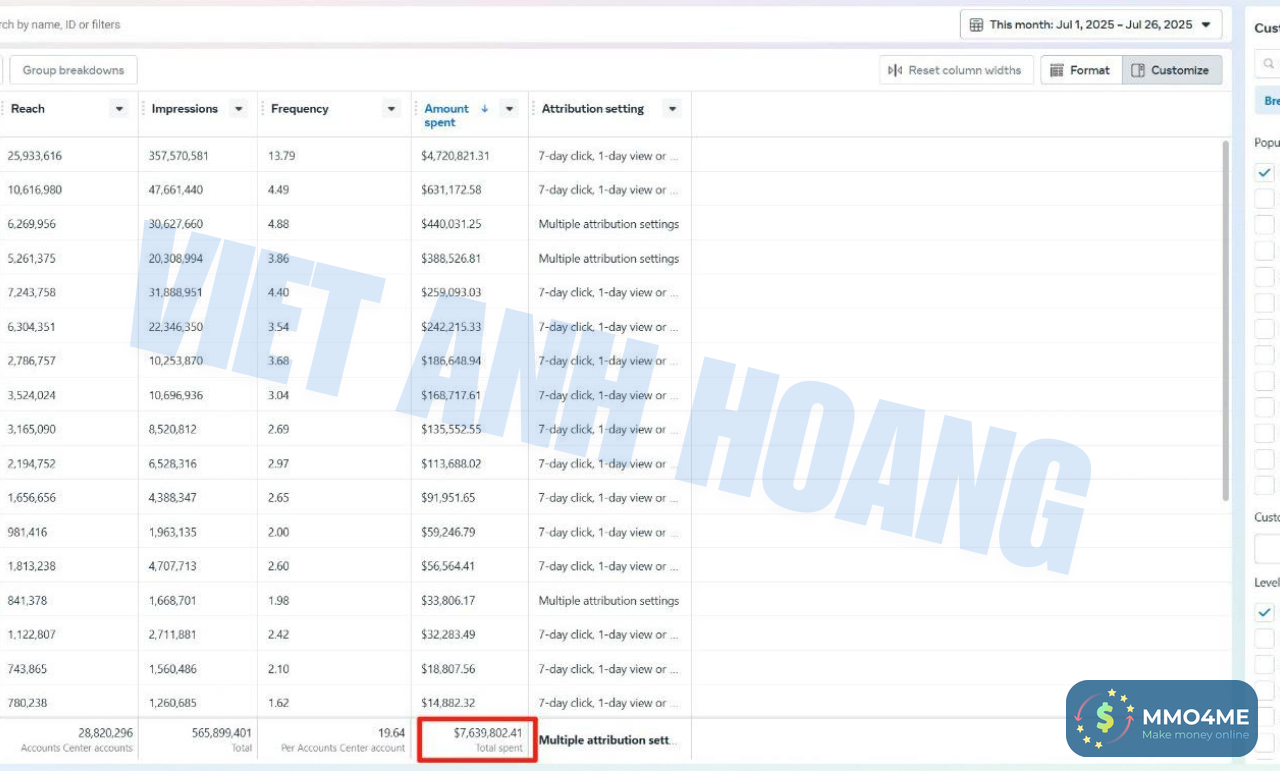Viewport: 1280px width, 771px height.
Task: Select the $113,688.02 amount spent cell
Action: click(x=451, y=464)
